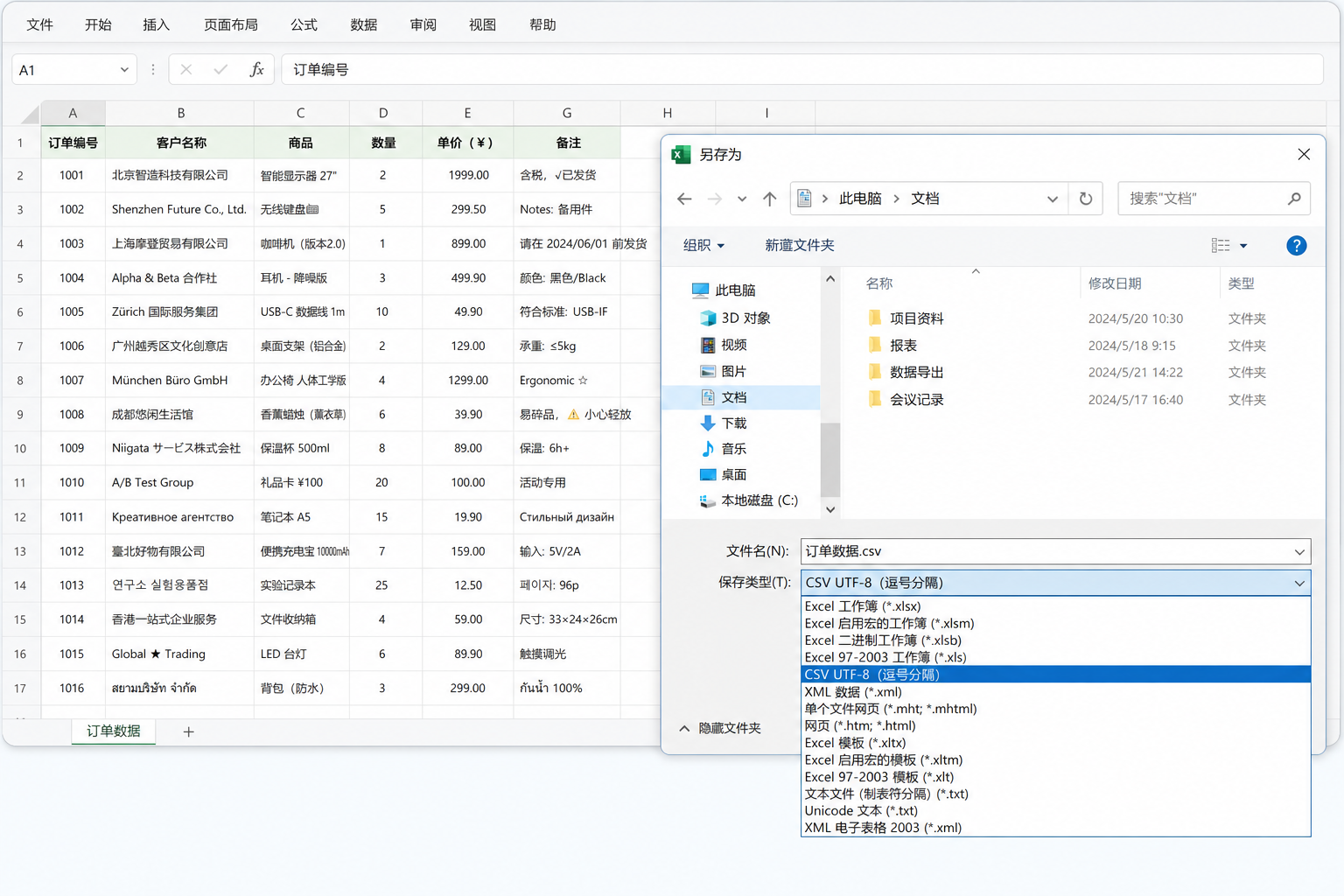Click navigation pane scroll down arrow
Screen dimensions: 1344x896
click(830, 509)
